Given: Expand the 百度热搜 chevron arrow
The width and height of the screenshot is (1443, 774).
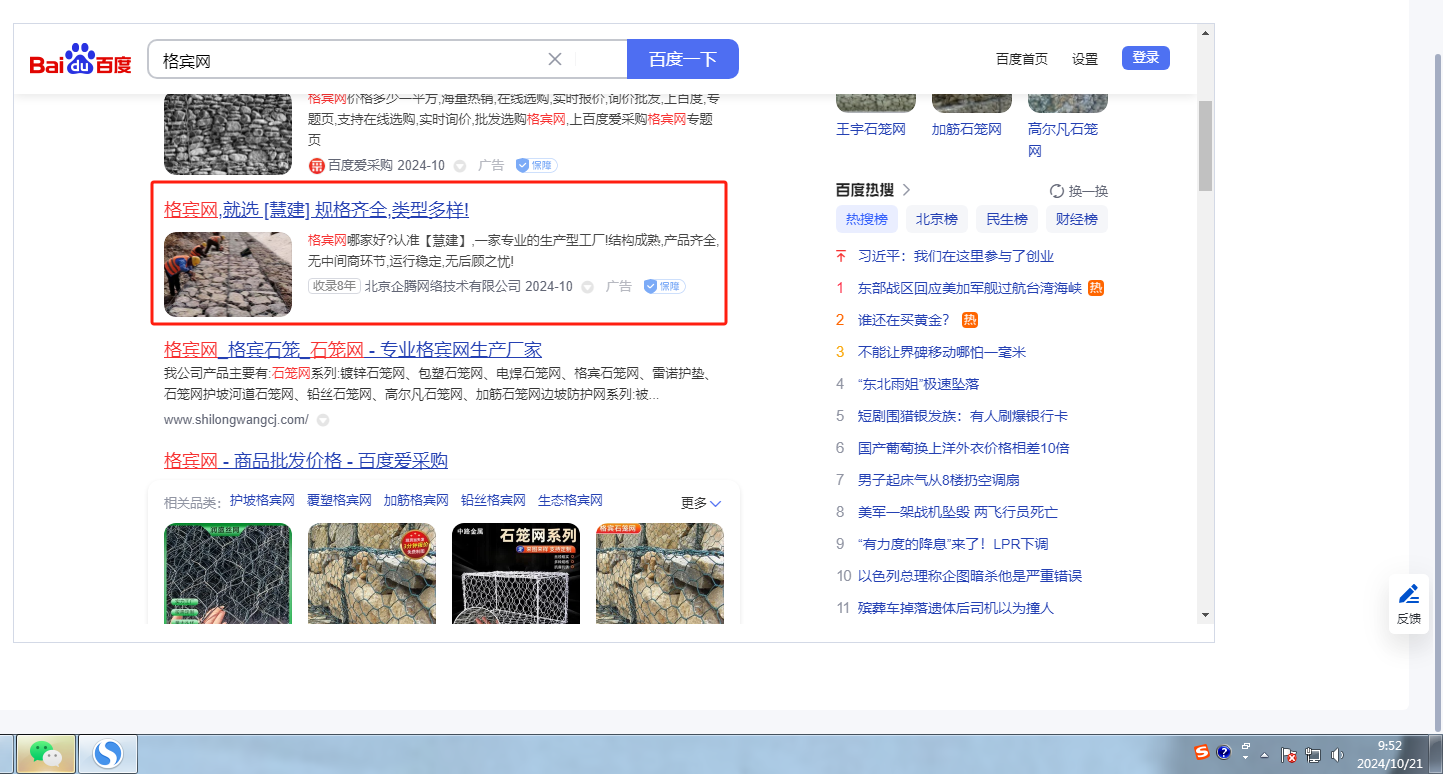Looking at the screenshot, I should click(906, 190).
